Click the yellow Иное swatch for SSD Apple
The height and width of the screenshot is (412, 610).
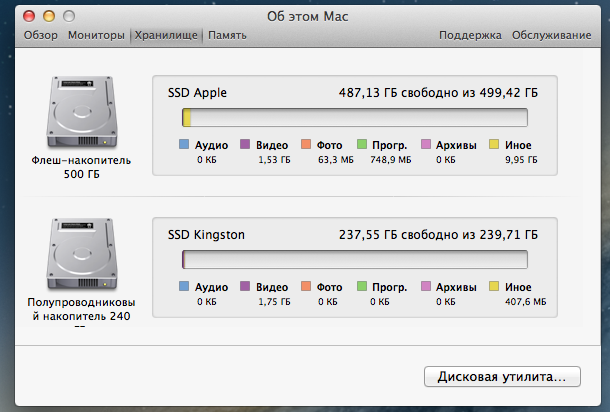tap(494, 144)
